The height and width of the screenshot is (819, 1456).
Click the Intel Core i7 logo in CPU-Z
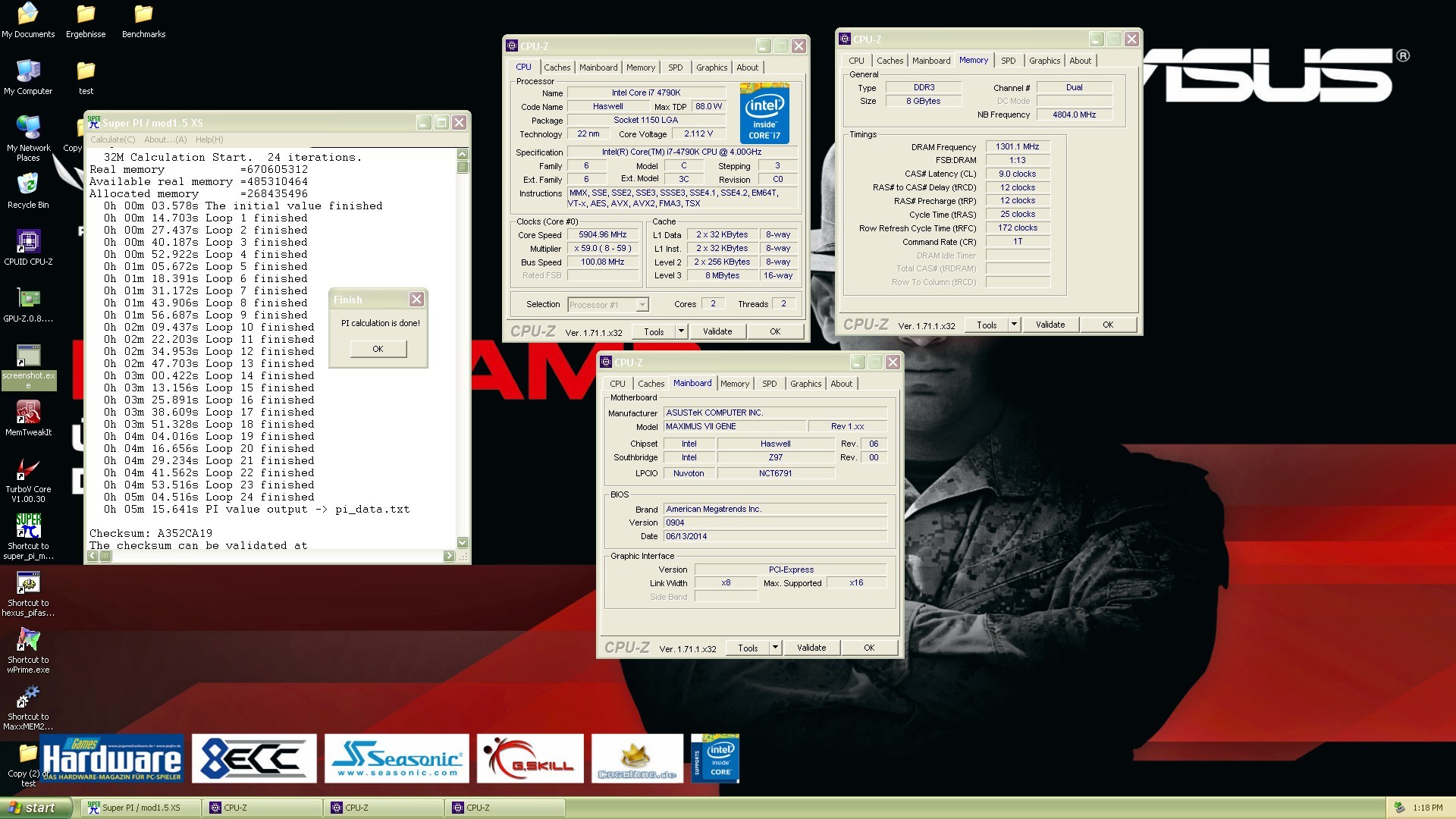(764, 113)
